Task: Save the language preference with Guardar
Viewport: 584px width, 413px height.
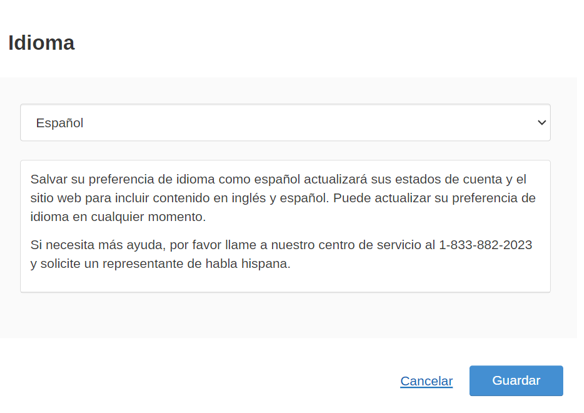Action: [x=516, y=381]
